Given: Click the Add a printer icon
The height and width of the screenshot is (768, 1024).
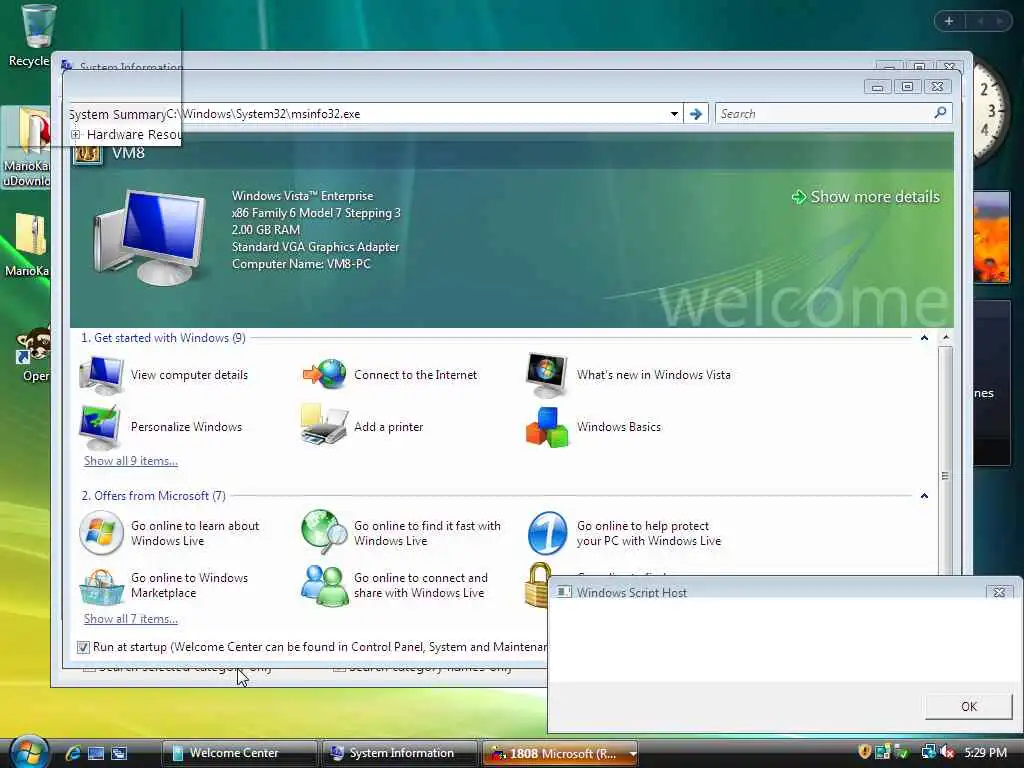Looking at the screenshot, I should 324,425.
